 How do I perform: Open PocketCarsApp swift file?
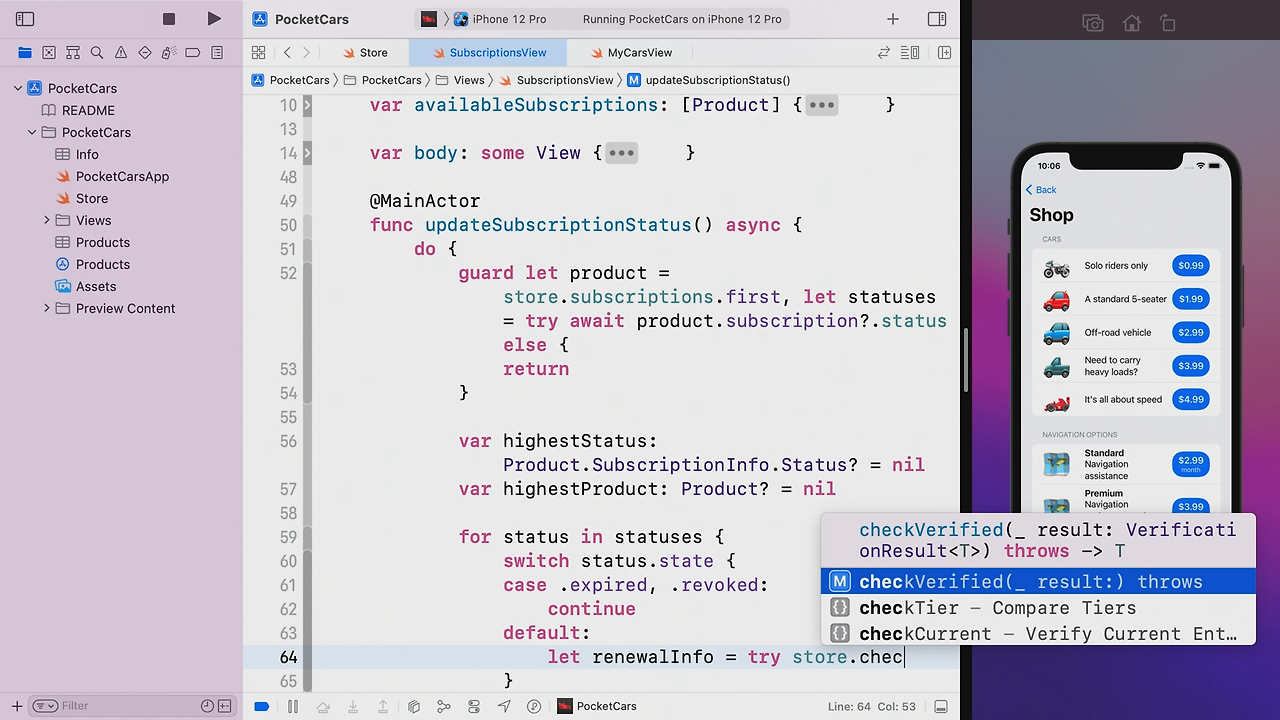point(112,176)
